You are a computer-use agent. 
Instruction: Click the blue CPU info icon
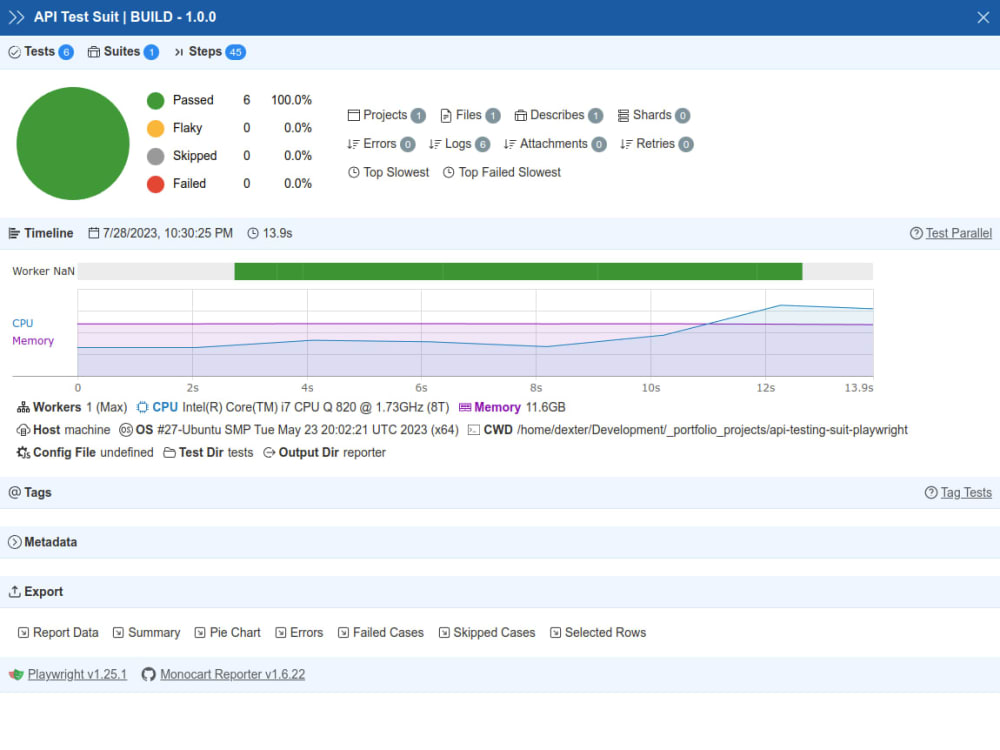click(140, 407)
